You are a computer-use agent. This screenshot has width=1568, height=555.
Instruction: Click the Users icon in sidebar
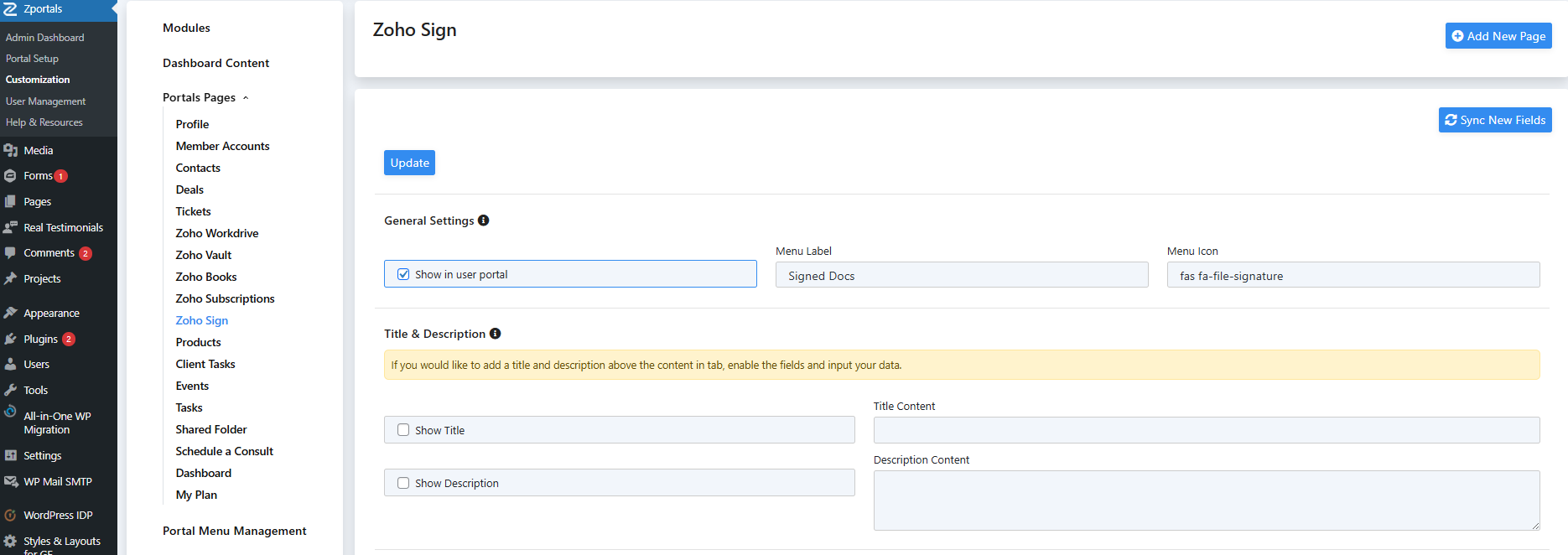coord(10,364)
